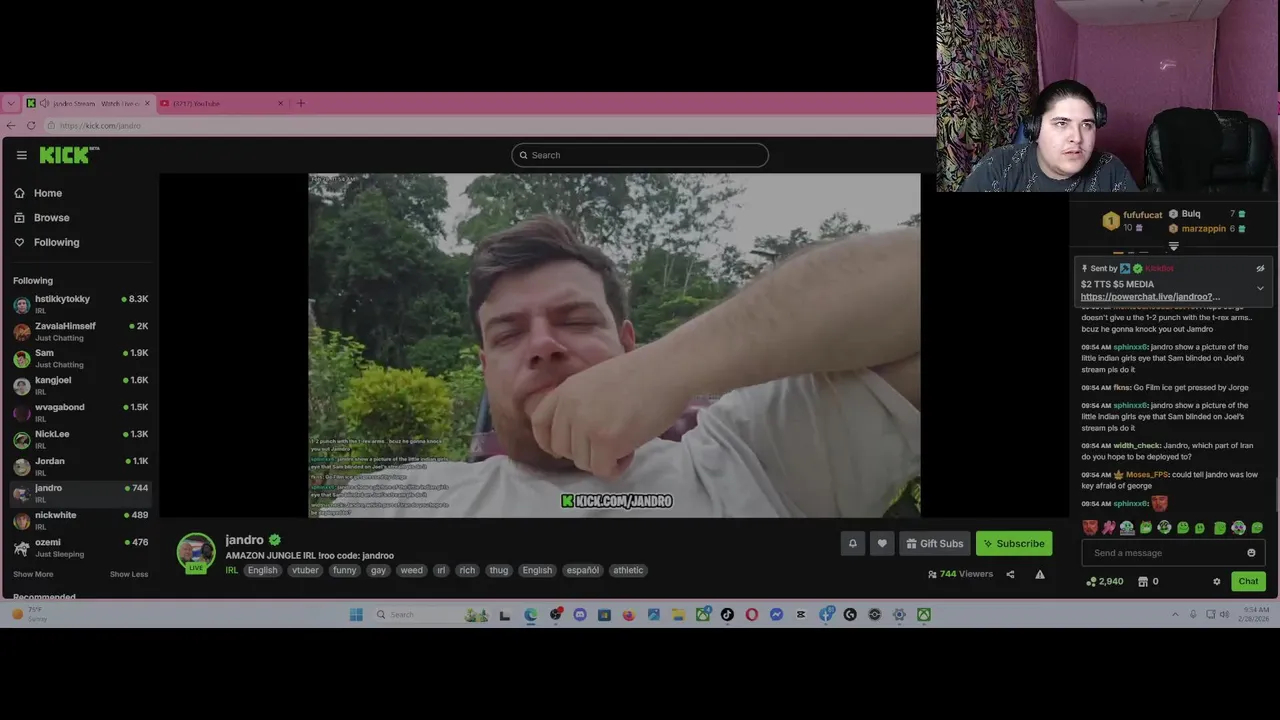Viewport: 1280px width, 720px height.
Task: Click username Moses_FPS in chat
Action: click(x=1146, y=475)
